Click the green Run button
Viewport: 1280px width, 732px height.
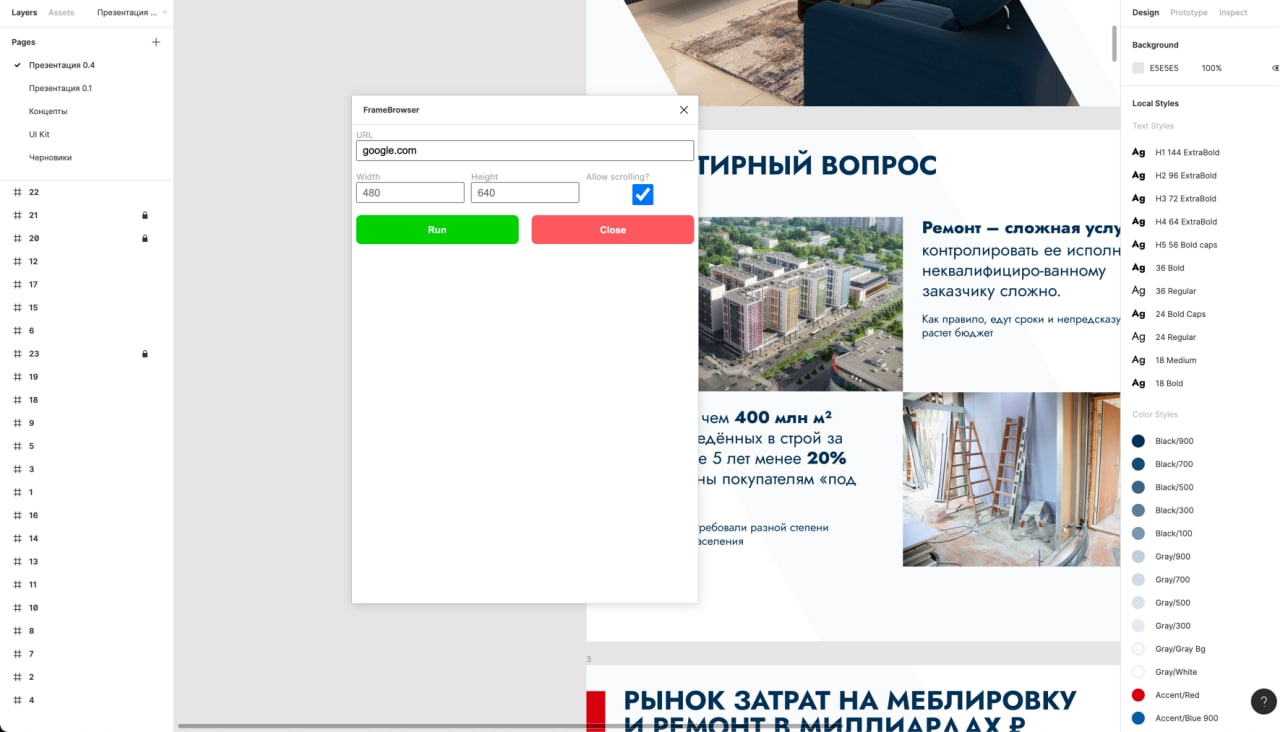tap(437, 230)
